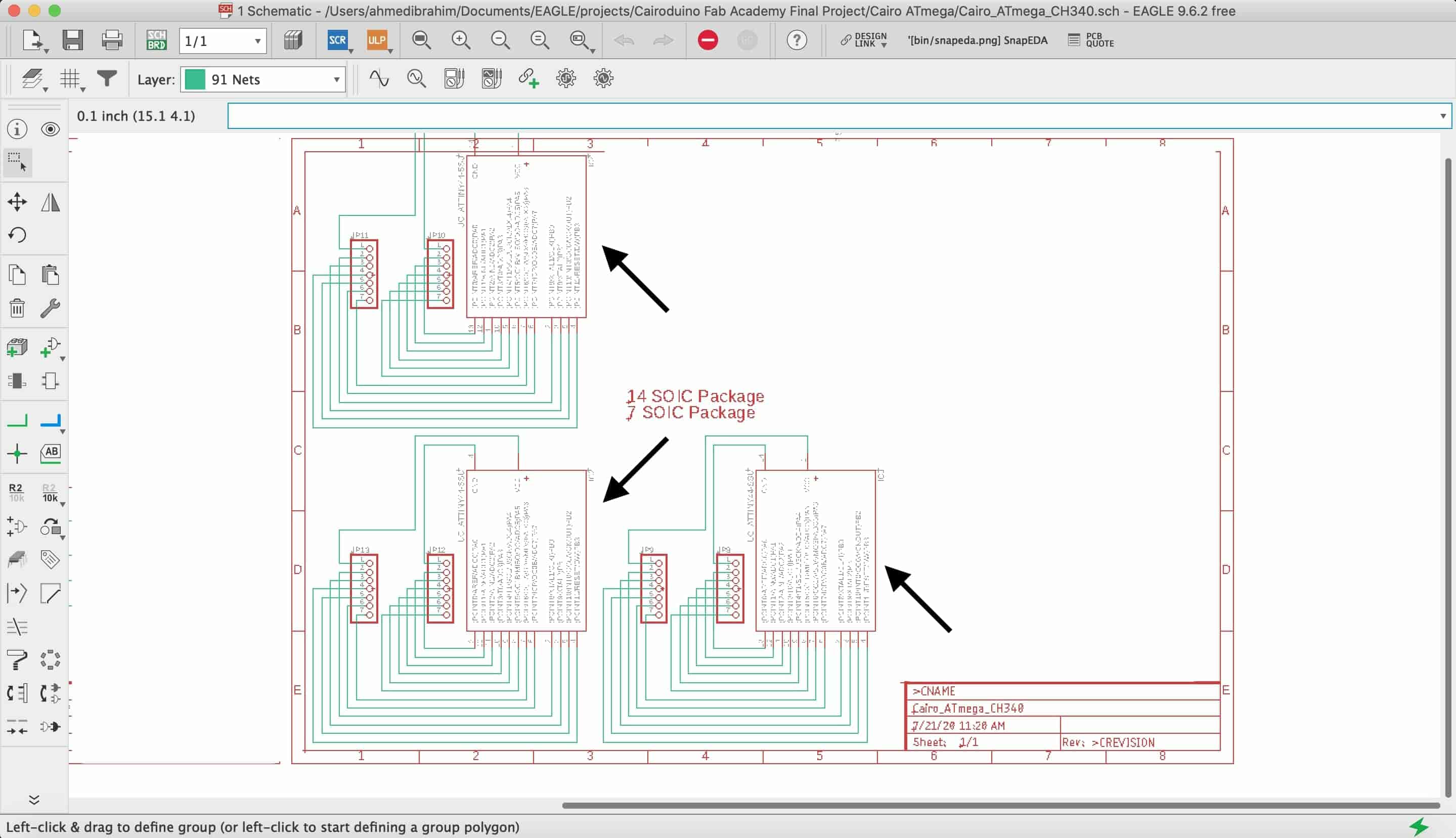Open the Design Link menu

coord(864,40)
